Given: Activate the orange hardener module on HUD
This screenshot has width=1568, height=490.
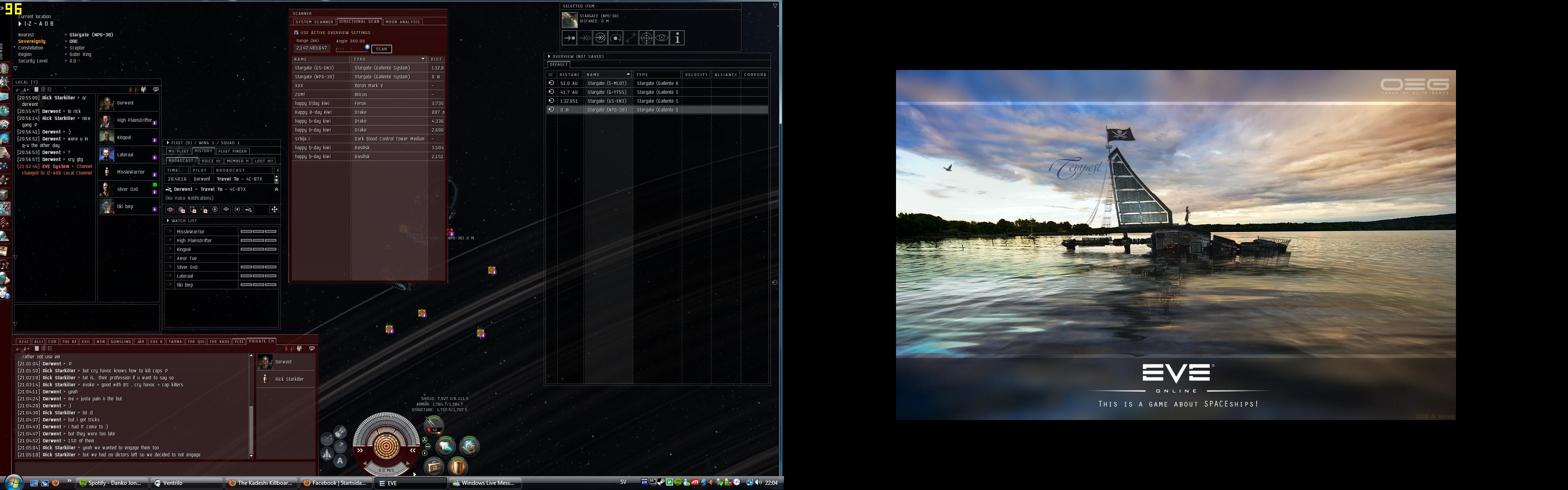Looking at the screenshot, I should coord(458,467).
